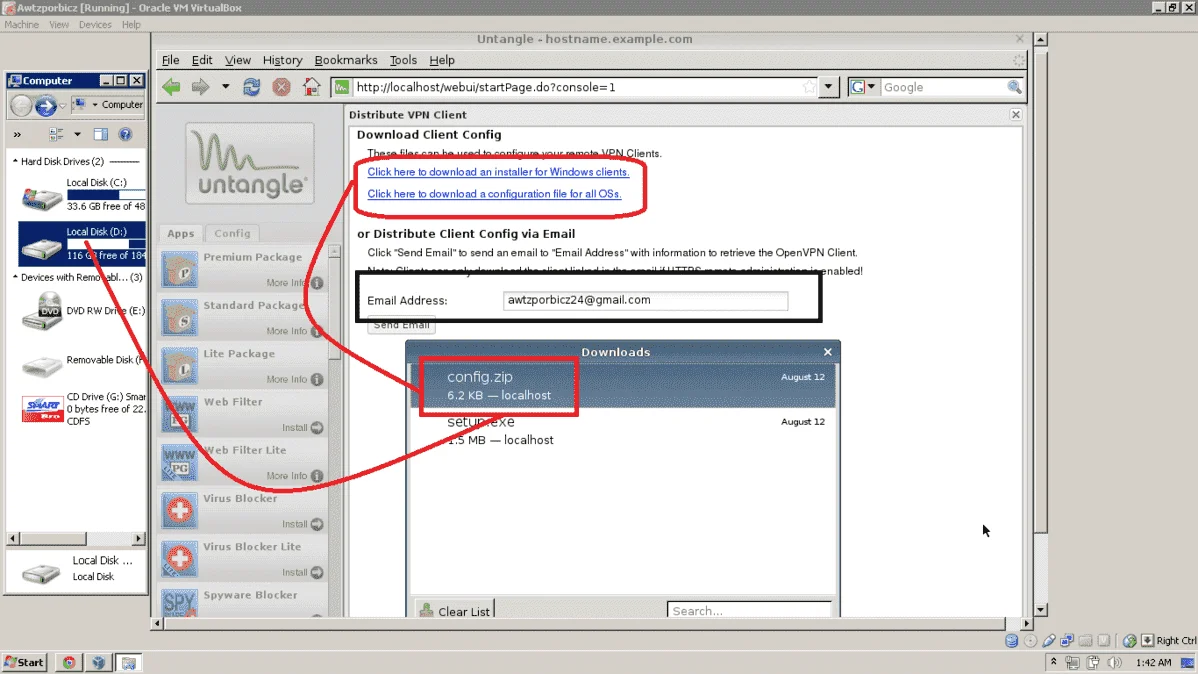Show hidden system tray icons

click(x=1054, y=662)
